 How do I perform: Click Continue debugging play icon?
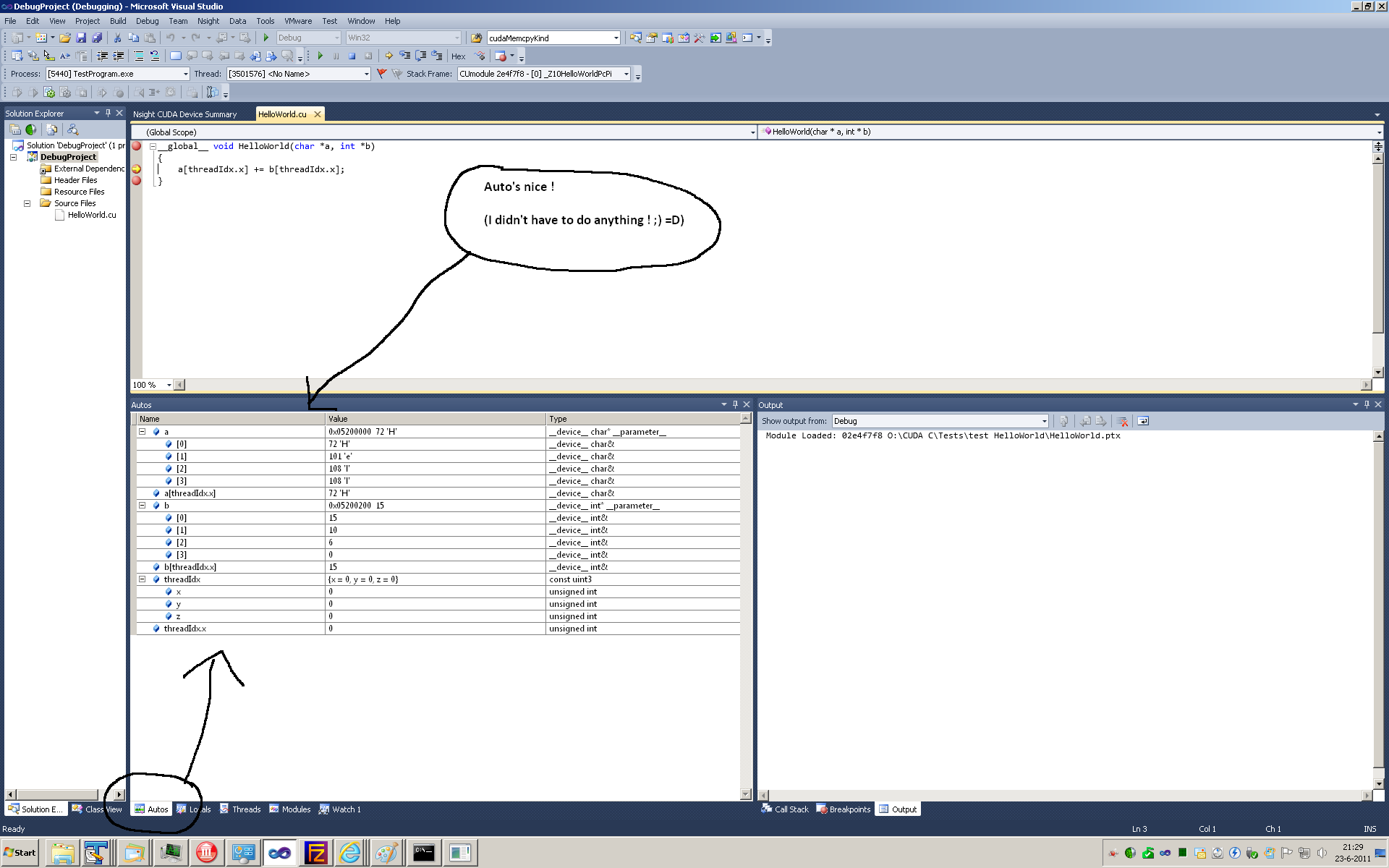point(320,56)
